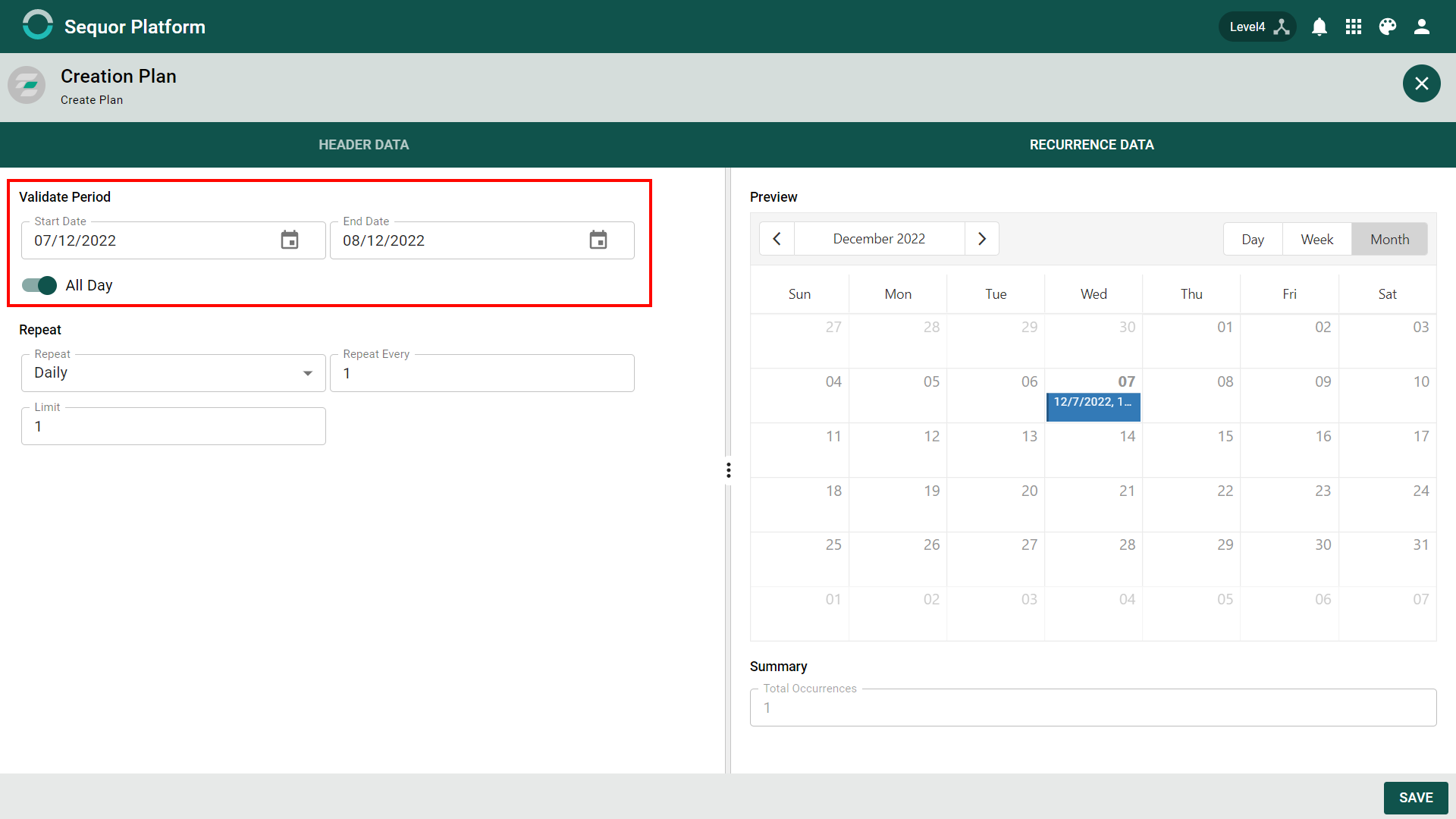Open the user account icon
This screenshot has height=819, width=1456.
(x=1422, y=27)
